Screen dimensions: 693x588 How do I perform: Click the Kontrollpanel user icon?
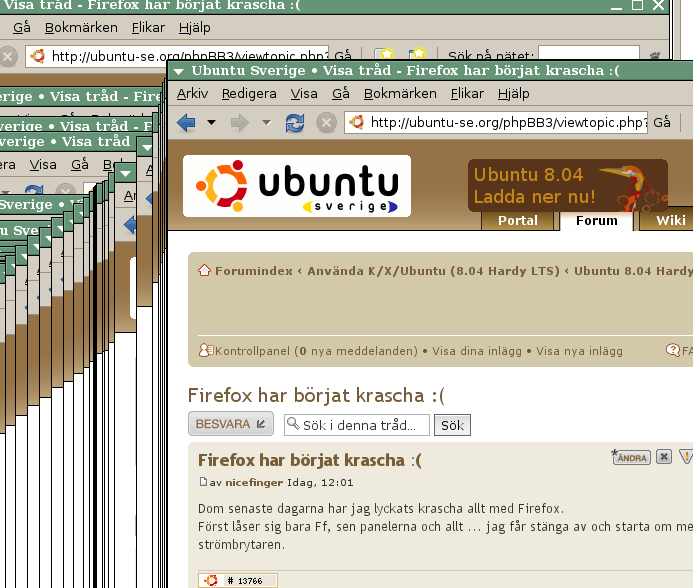[206, 350]
